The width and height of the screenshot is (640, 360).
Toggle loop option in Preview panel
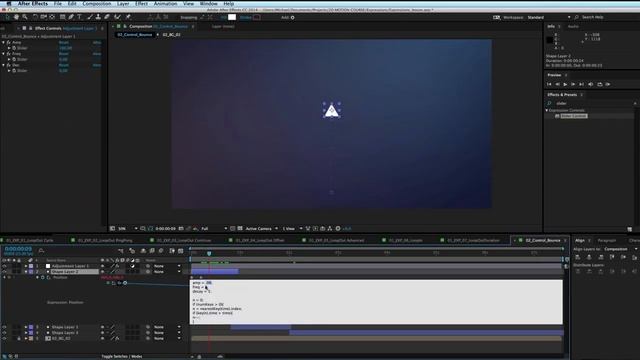point(600,84)
